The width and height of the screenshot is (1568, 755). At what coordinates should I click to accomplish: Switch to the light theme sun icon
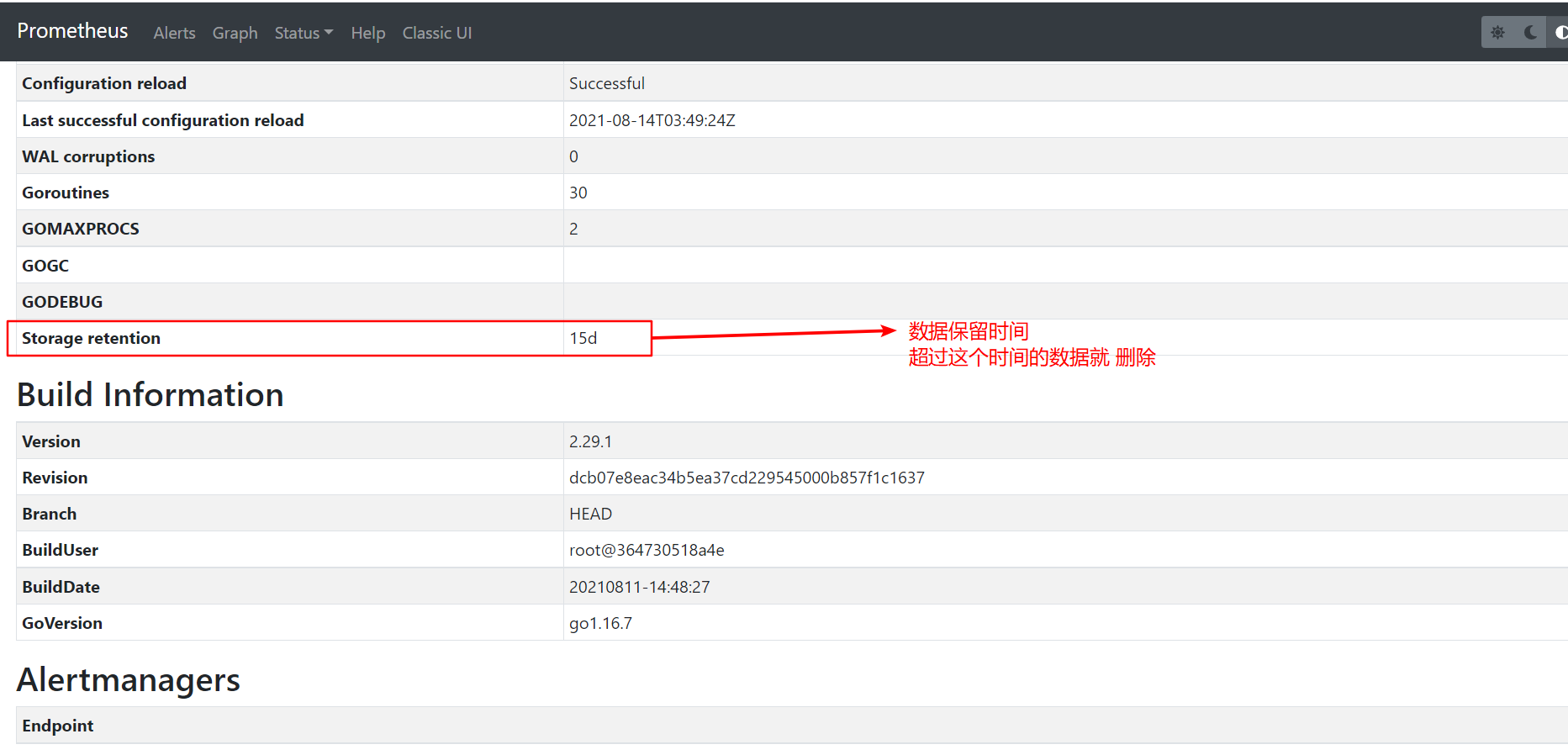click(1497, 33)
